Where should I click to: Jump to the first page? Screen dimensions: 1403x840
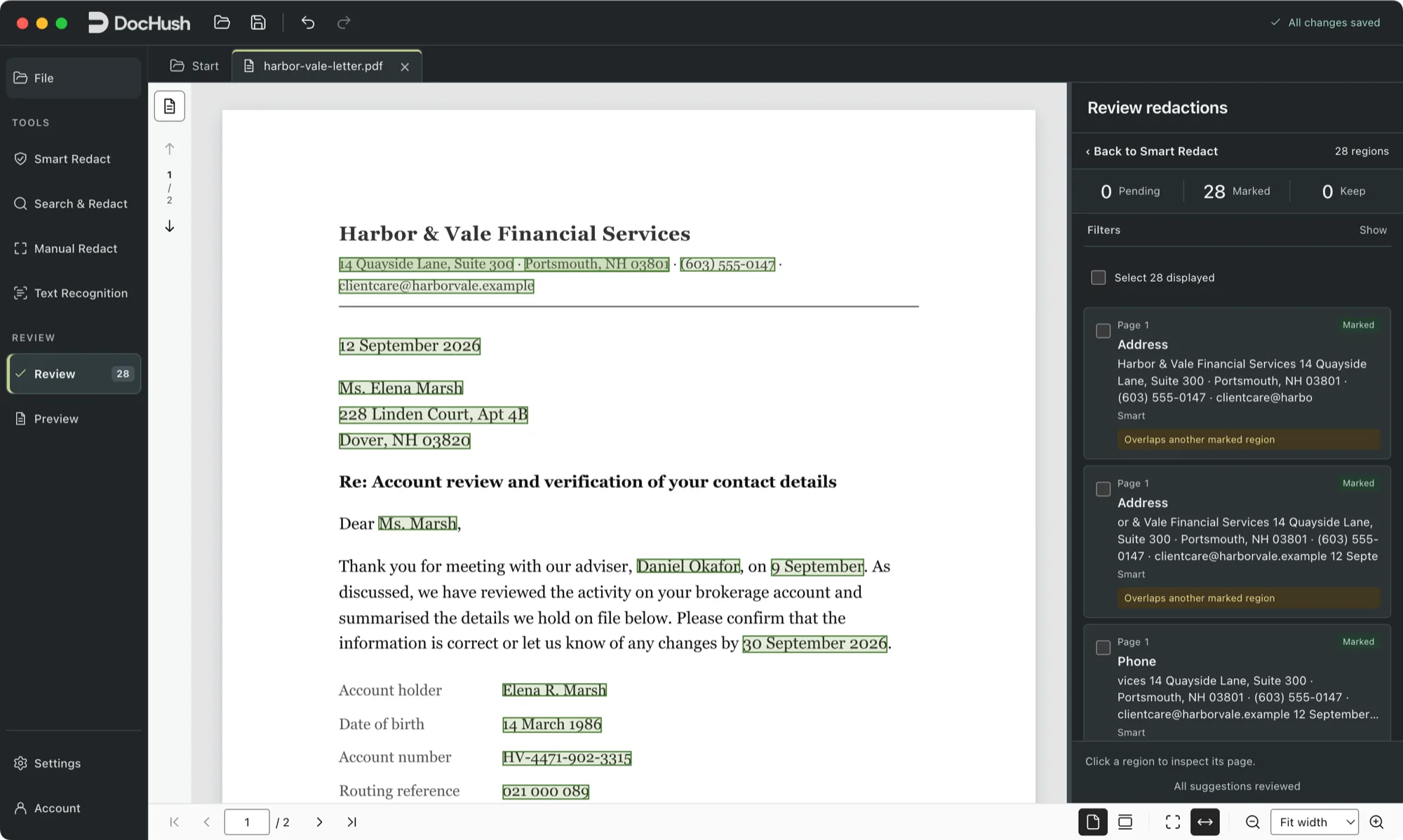click(x=174, y=822)
